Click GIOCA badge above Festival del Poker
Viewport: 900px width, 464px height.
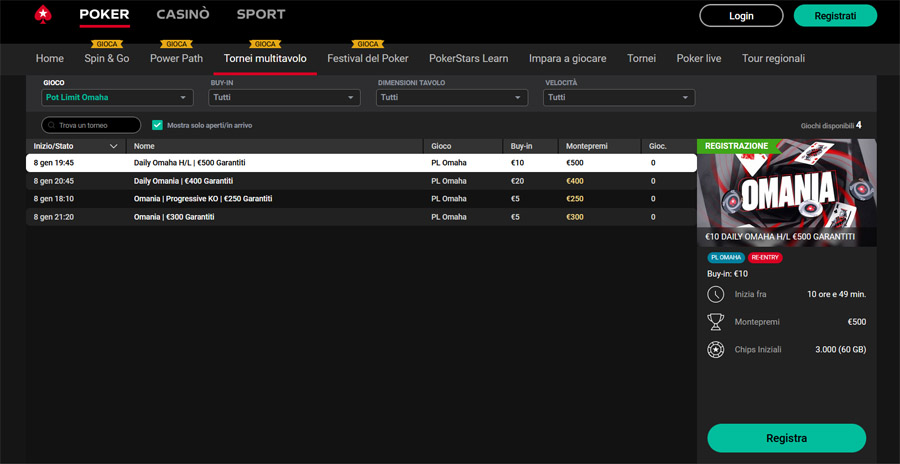[368, 44]
